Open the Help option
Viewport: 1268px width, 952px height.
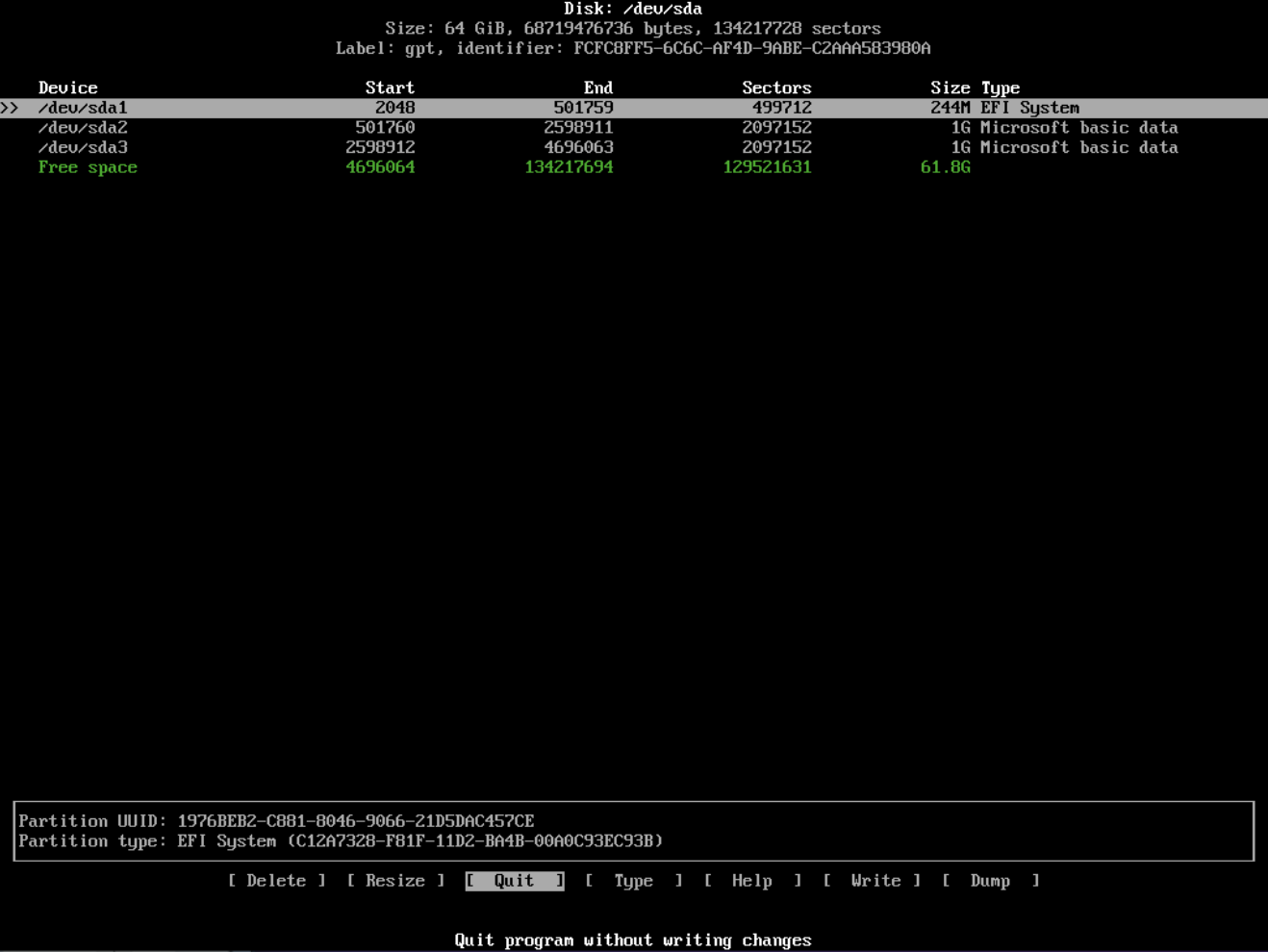pyautogui.click(x=752, y=881)
